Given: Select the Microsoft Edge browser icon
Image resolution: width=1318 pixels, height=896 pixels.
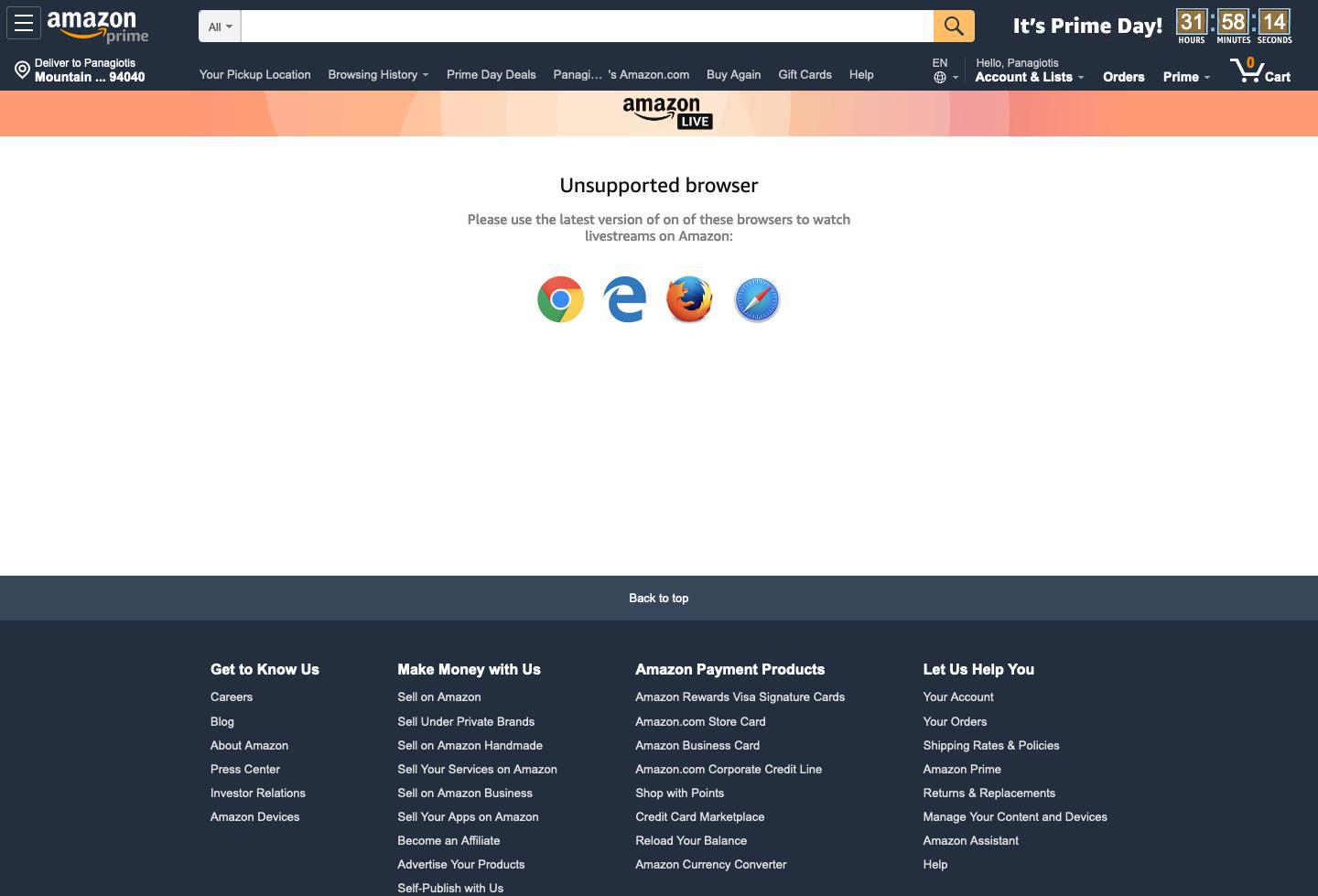Looking at the screenshot, I should click(x=624, y=299).
